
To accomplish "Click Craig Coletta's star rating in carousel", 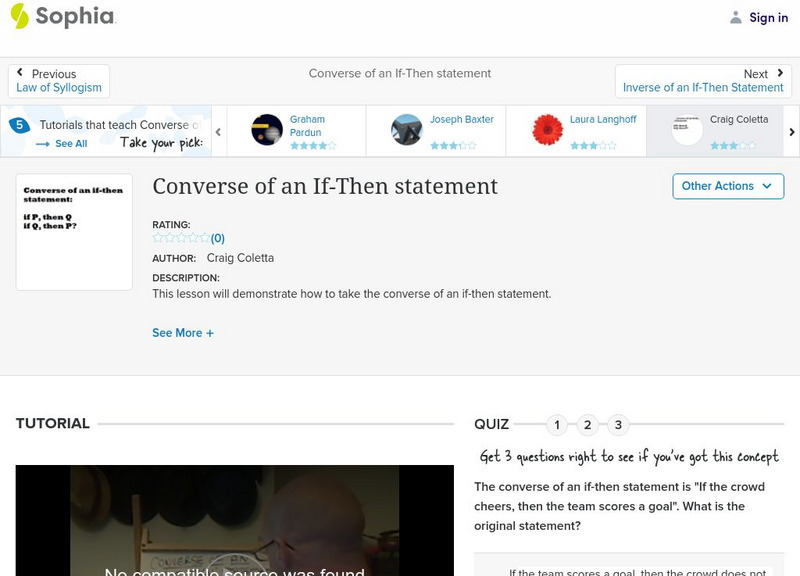I will tap(733, 146).
